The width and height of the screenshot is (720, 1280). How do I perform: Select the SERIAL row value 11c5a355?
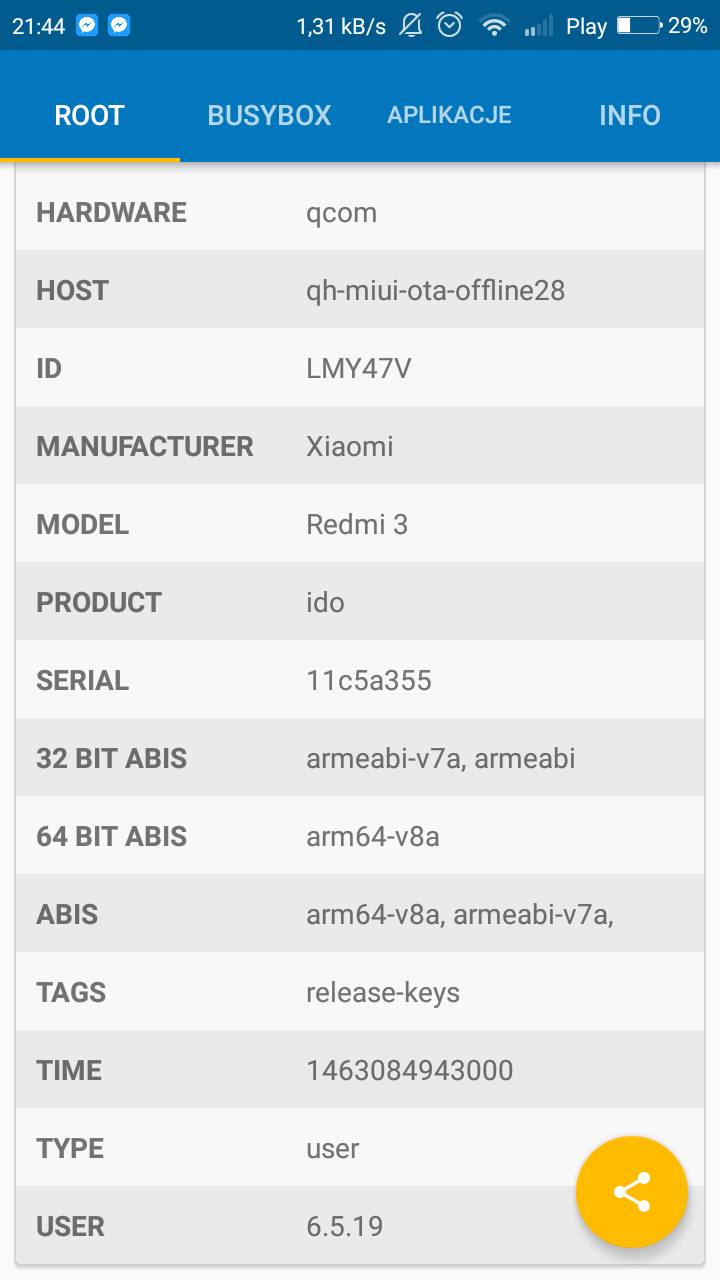[x=369, y=681]
